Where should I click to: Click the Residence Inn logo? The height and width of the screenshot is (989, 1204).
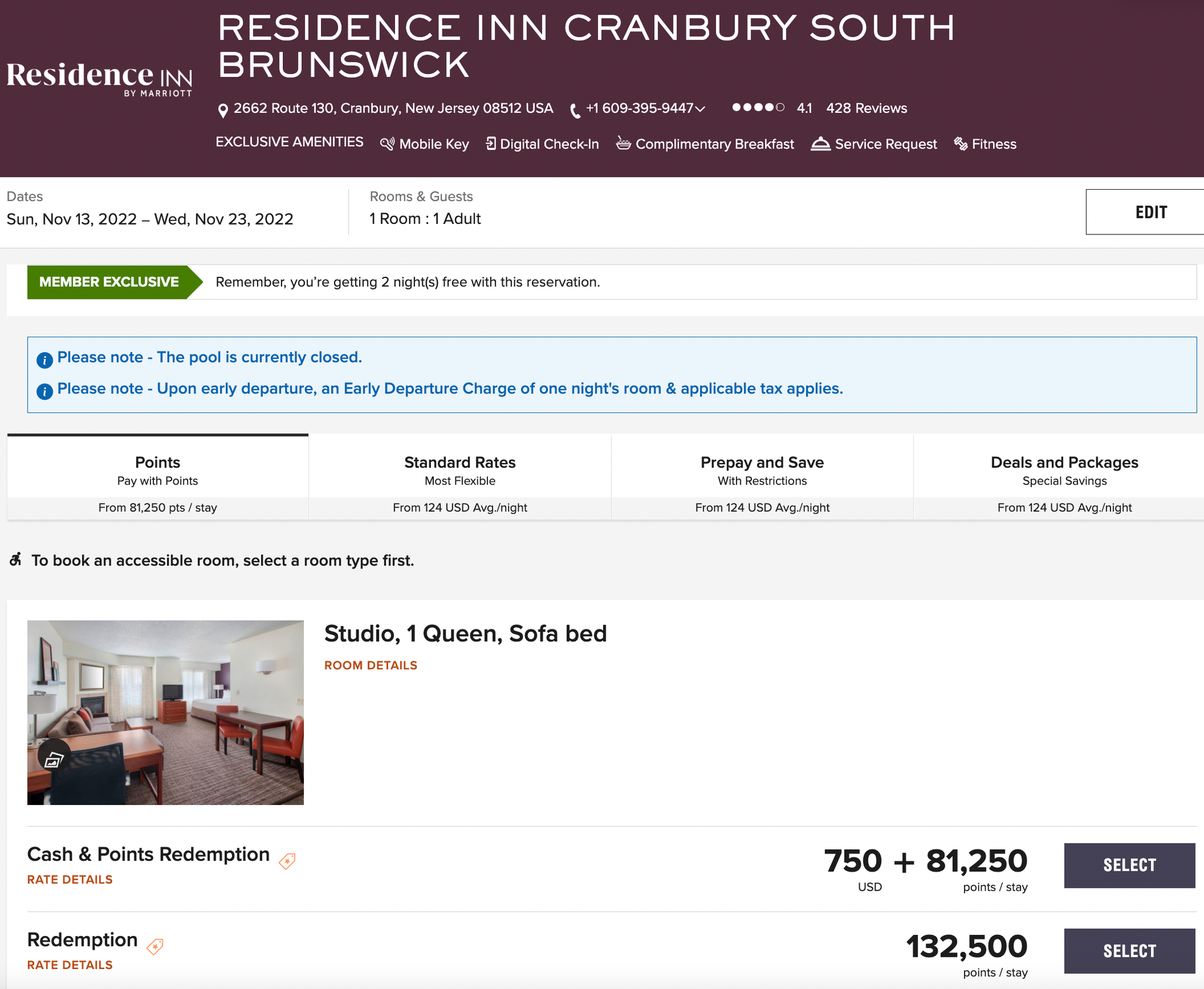point(100,75)
